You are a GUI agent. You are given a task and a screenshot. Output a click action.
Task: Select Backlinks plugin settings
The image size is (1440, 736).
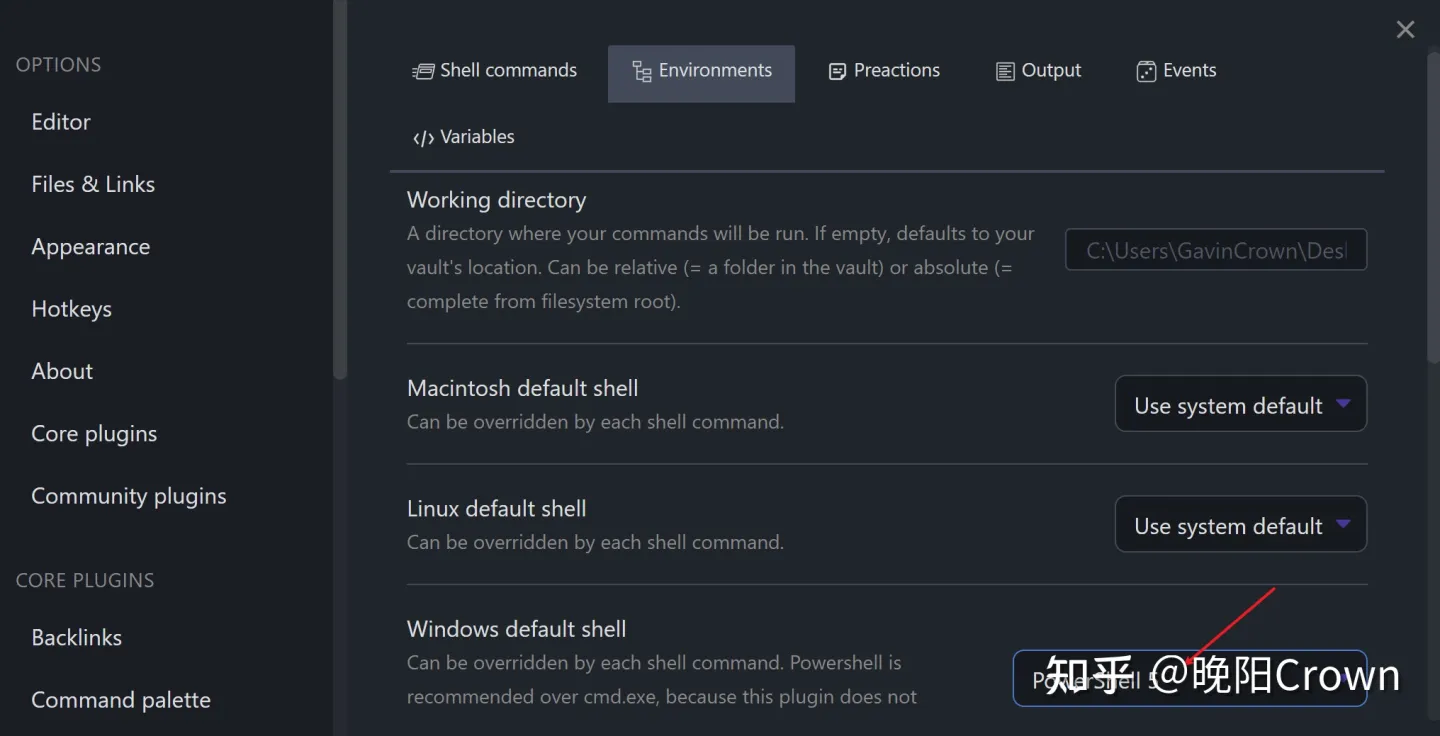(x=77, y=638)
